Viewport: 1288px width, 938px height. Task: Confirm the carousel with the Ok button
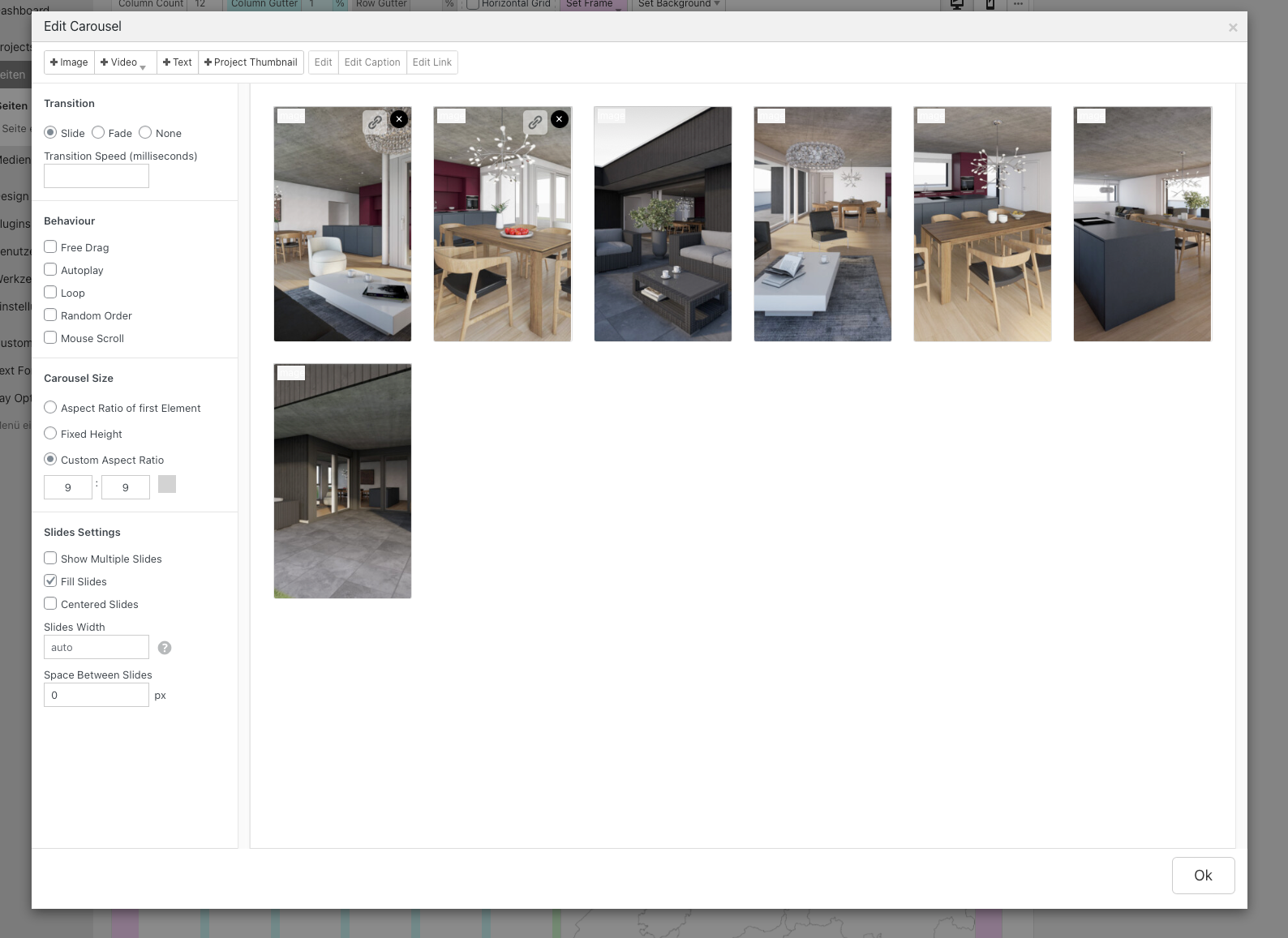point(1203,876)
